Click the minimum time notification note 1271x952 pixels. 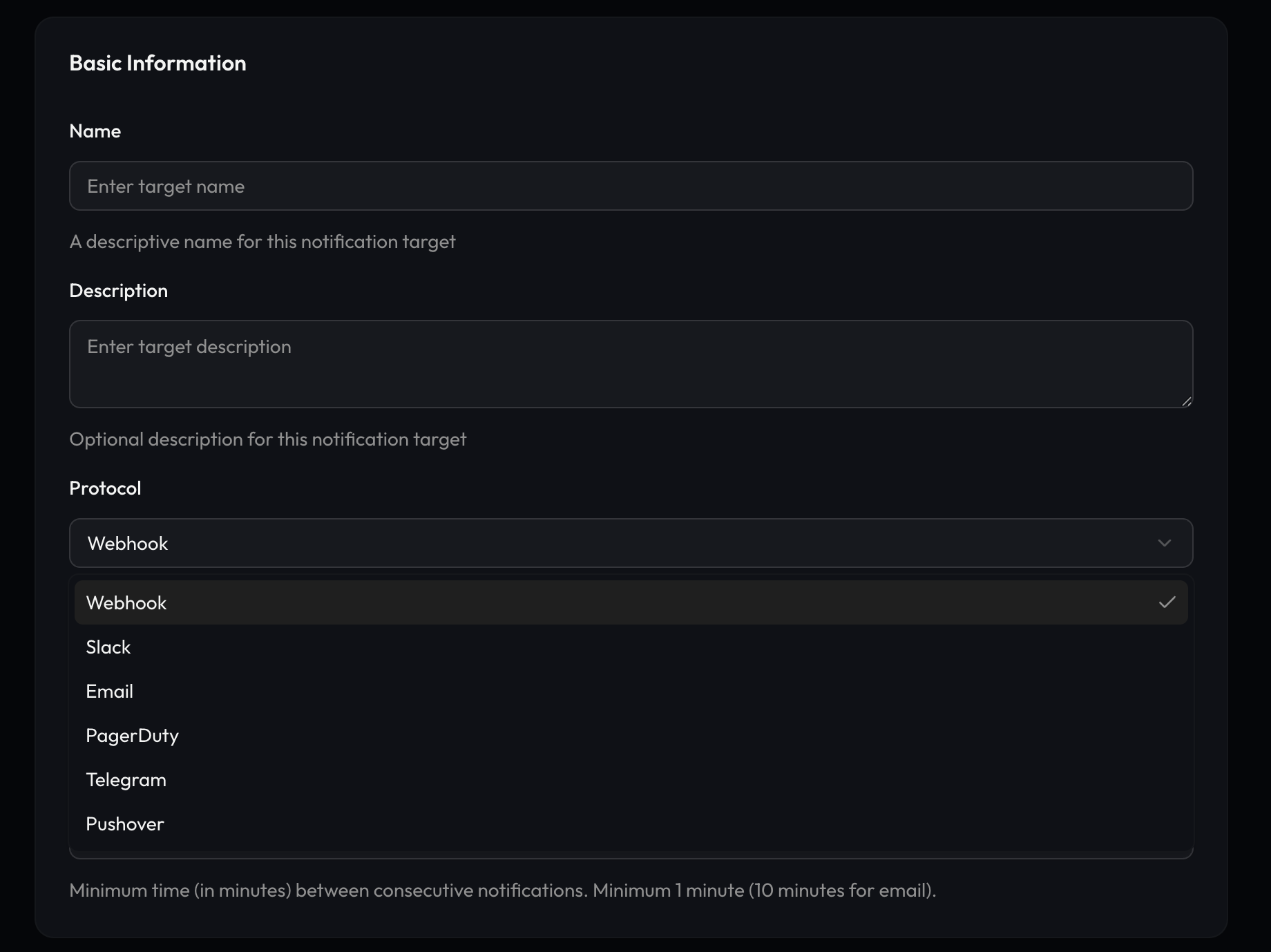[502, 891]
